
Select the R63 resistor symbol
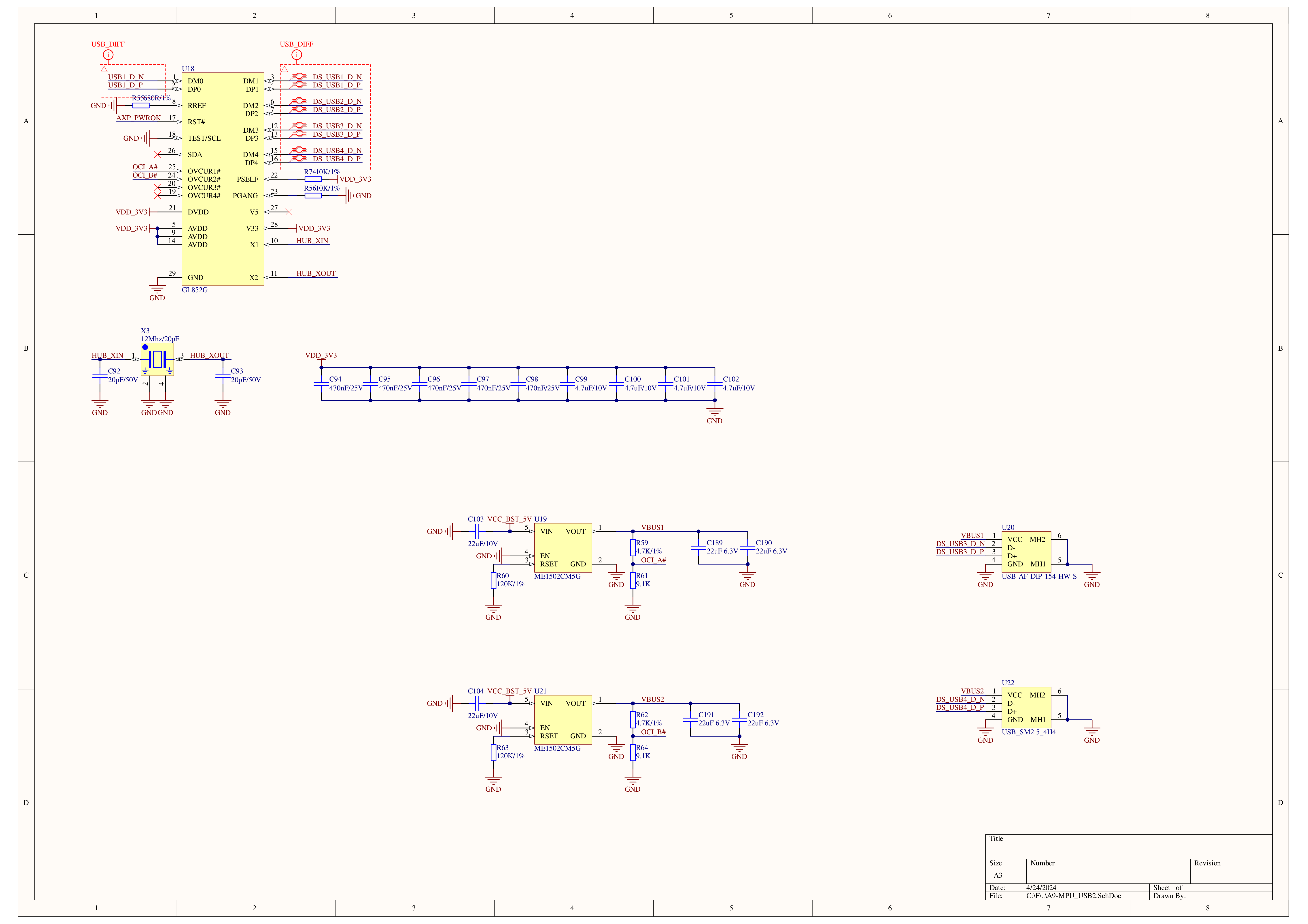click(x=493, y=752)
